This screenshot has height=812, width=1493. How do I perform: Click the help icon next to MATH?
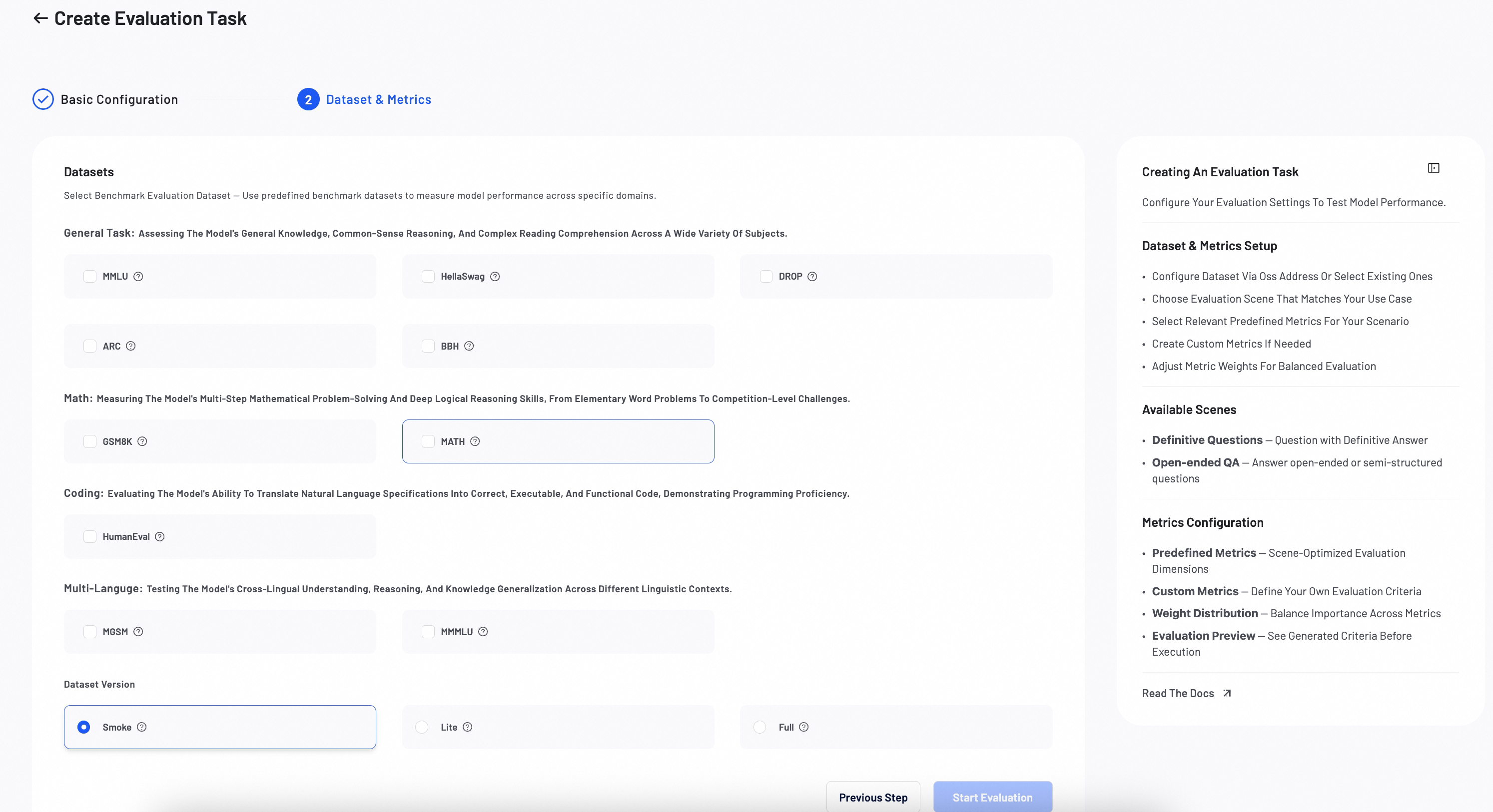tap(475, 441)
